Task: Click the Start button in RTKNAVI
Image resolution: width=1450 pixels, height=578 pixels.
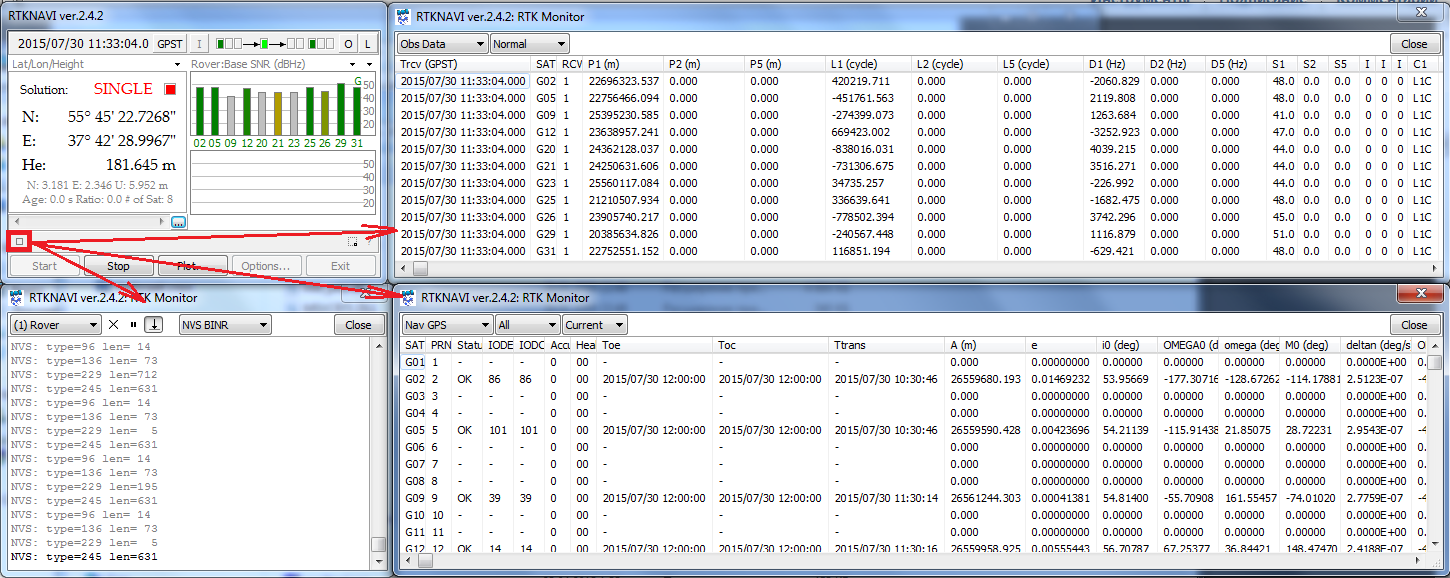Action: 44,266
